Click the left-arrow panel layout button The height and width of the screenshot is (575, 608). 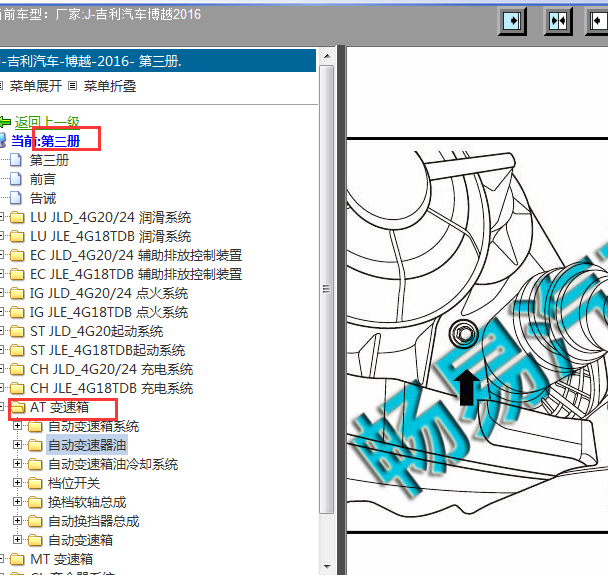(597, 21)
